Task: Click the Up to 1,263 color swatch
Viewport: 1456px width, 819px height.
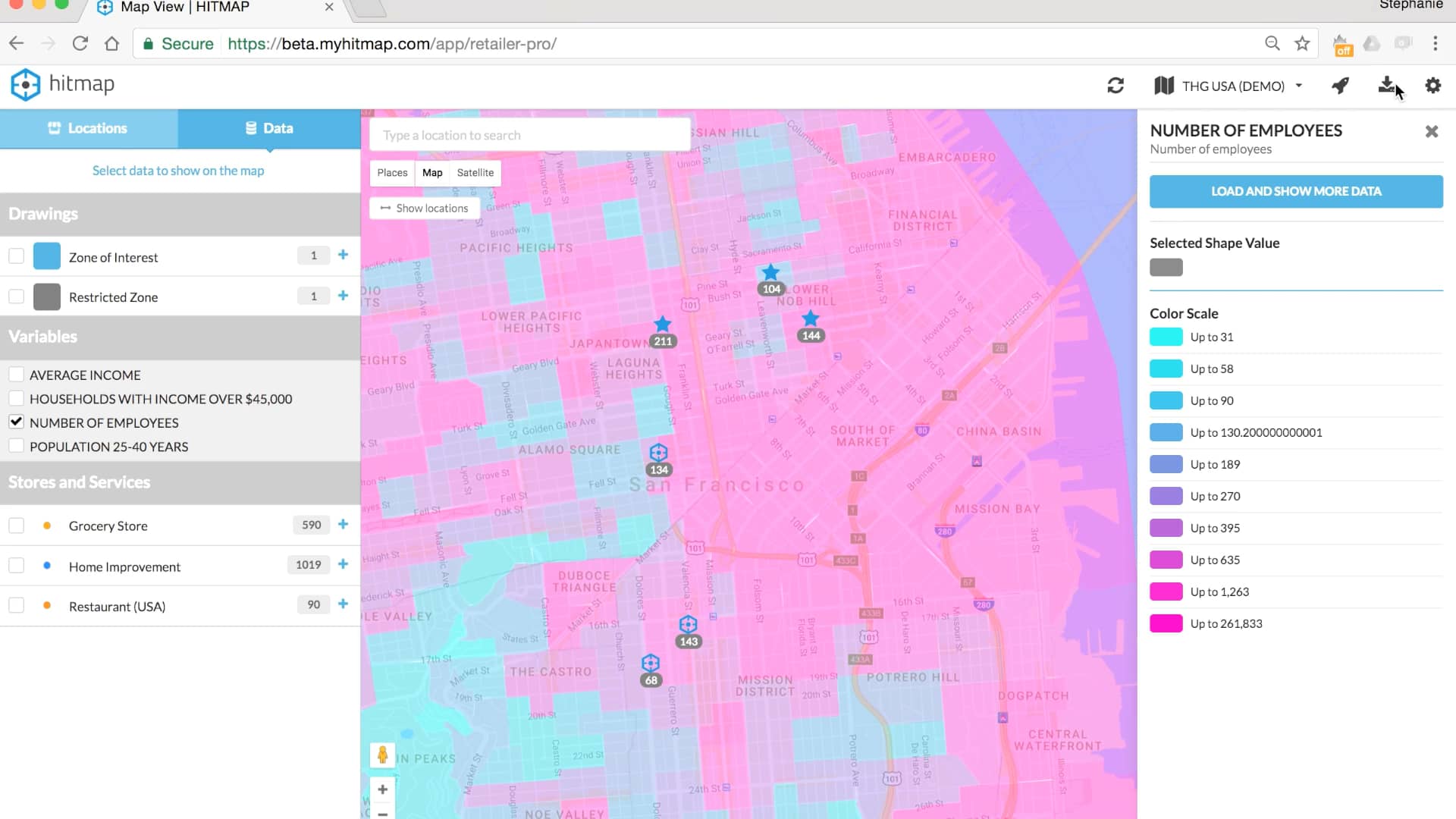Action: 1166,591
